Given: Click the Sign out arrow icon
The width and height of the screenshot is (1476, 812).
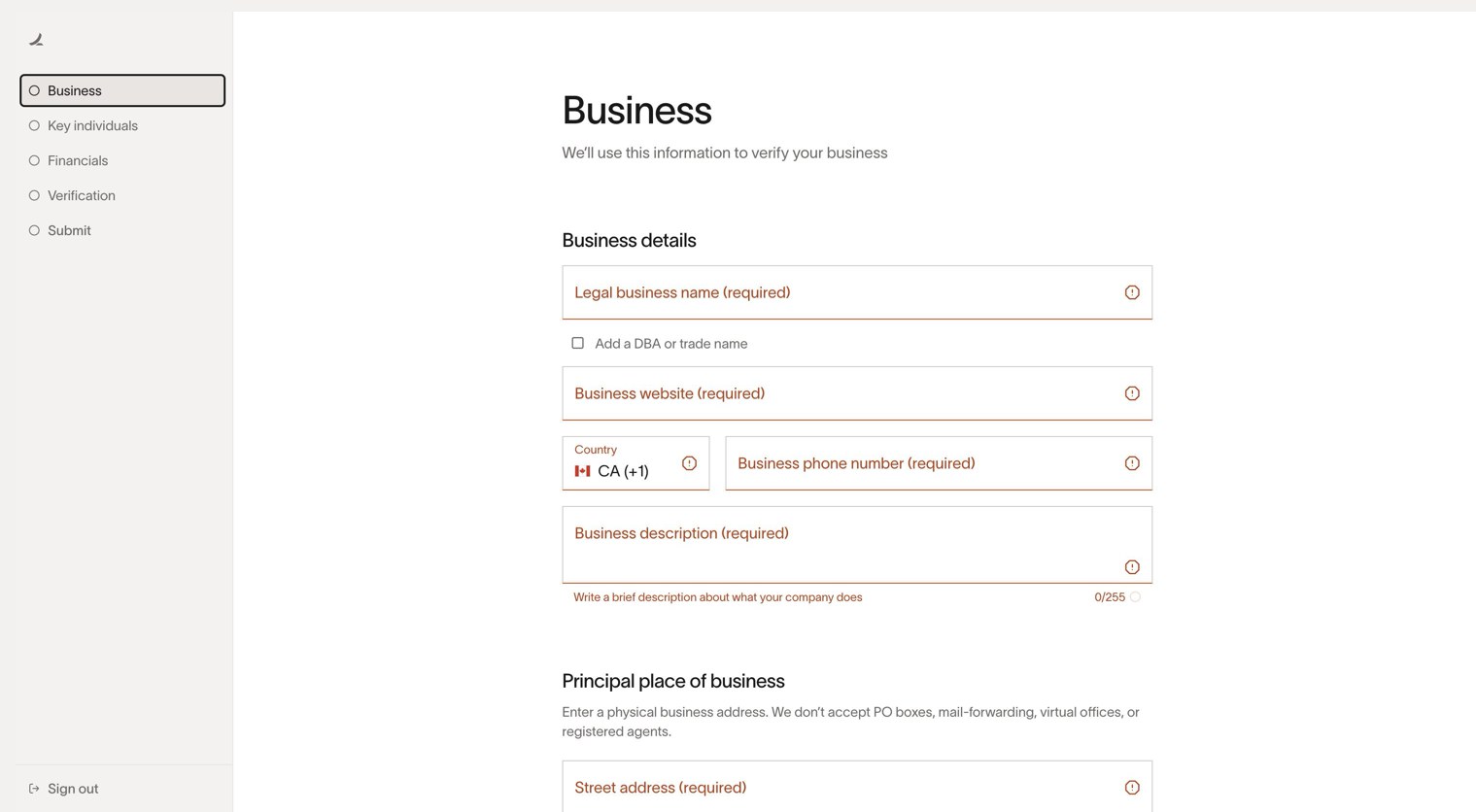Looking at the screenshot, I should coord(34,789).
